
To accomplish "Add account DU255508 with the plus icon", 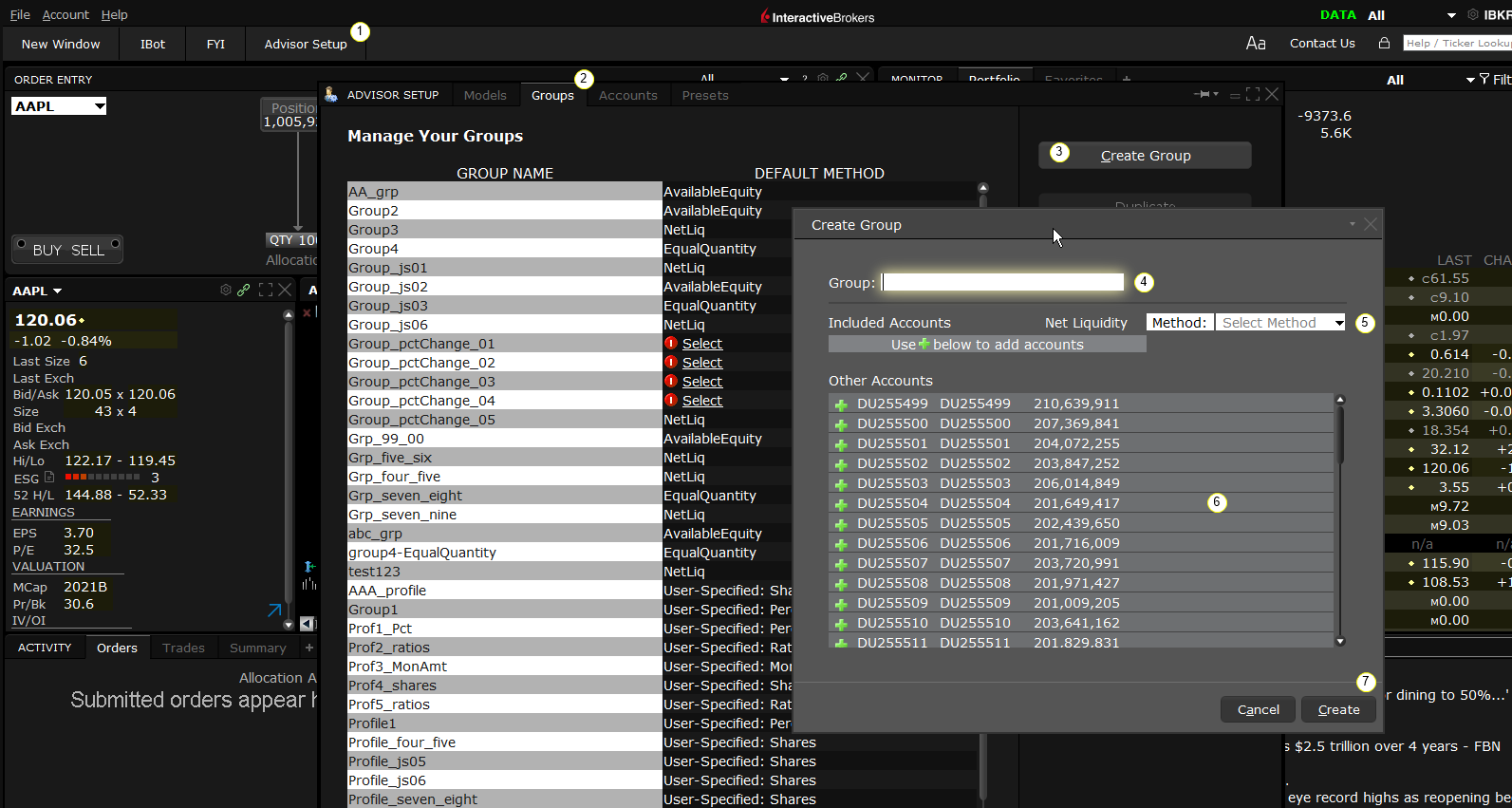I will (x=841, y=584).
